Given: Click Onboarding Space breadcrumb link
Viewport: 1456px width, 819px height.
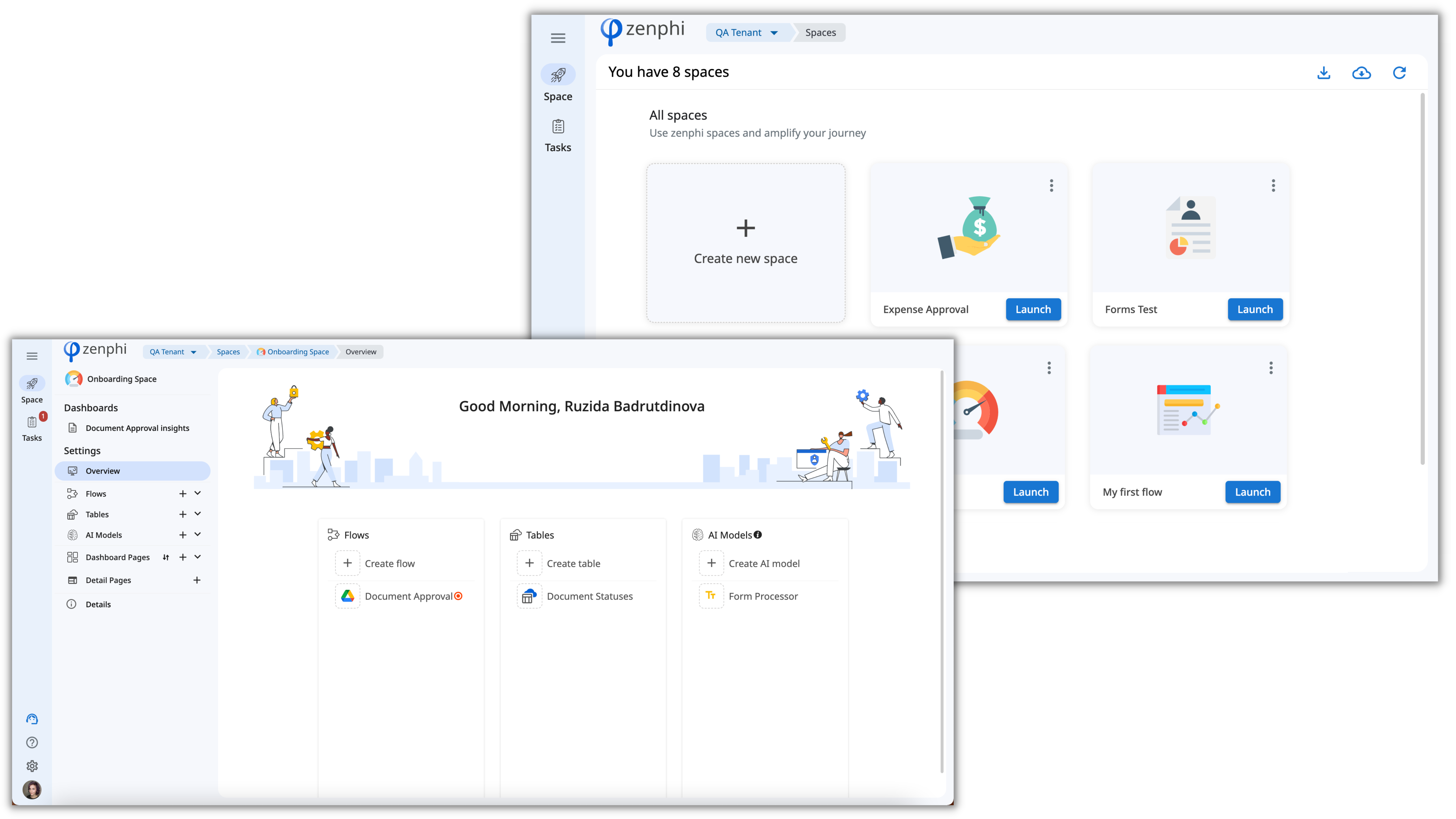Looking at the screenshot, I should click(x=298, y=352).
